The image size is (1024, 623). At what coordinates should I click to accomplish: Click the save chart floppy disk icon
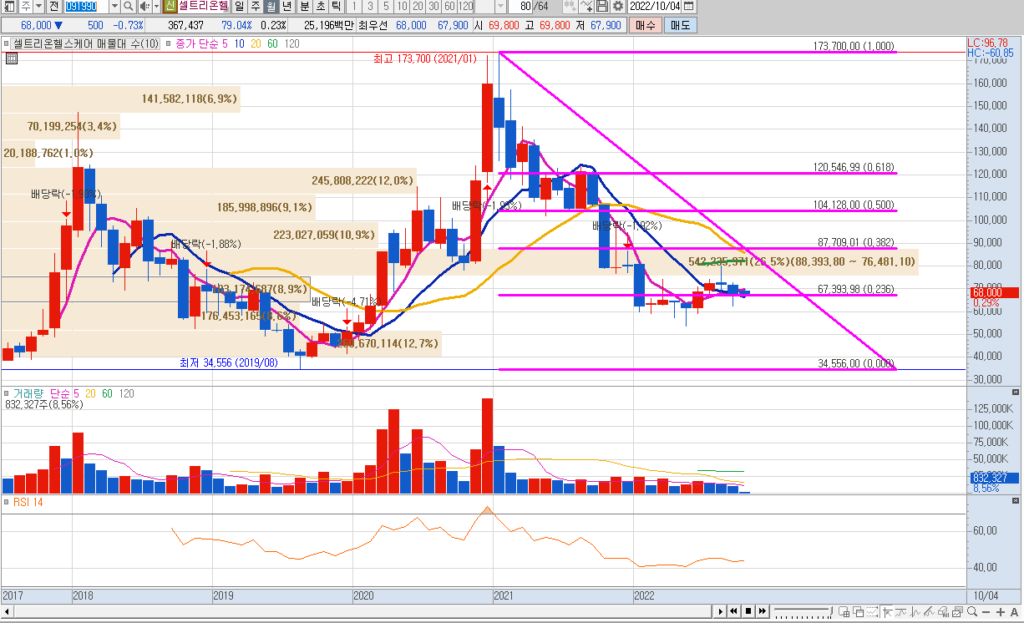click(602, 7)
